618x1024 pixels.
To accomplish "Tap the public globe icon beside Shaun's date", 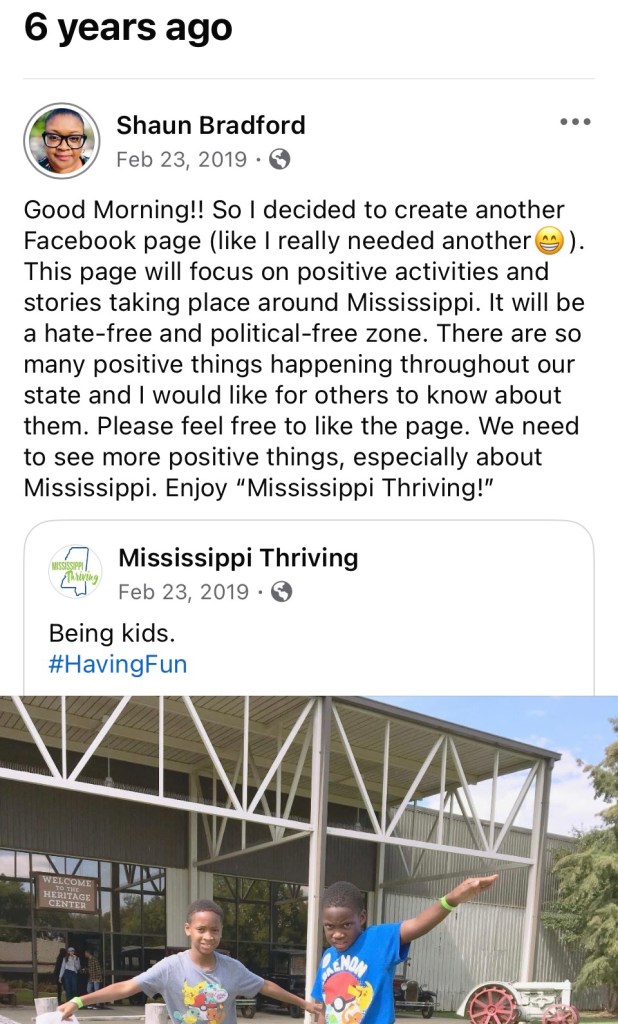I will tap(281, 159).
